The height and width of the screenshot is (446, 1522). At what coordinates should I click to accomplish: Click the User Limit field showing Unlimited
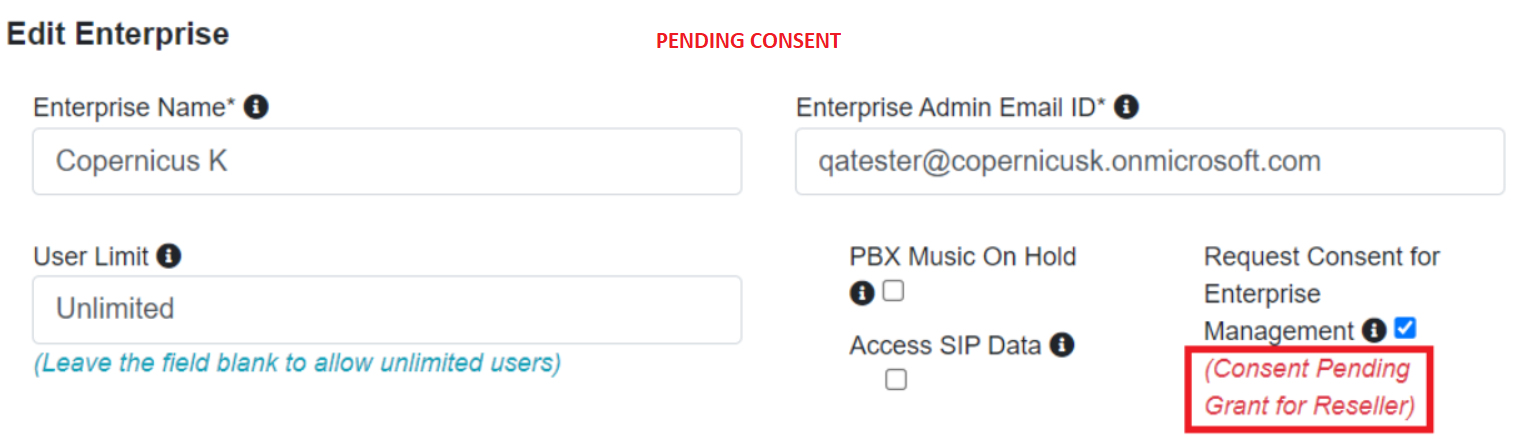click(387, 309)
